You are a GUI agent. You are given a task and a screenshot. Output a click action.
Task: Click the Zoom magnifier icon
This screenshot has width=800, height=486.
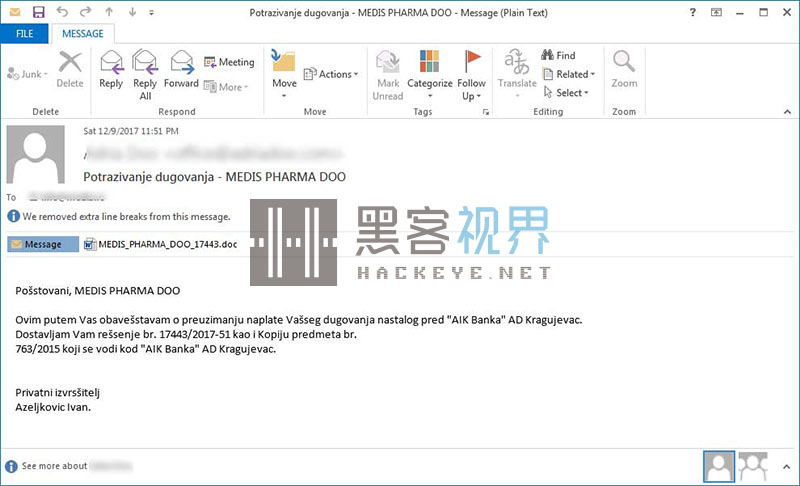pyautogui.click(x=624, y=61)
